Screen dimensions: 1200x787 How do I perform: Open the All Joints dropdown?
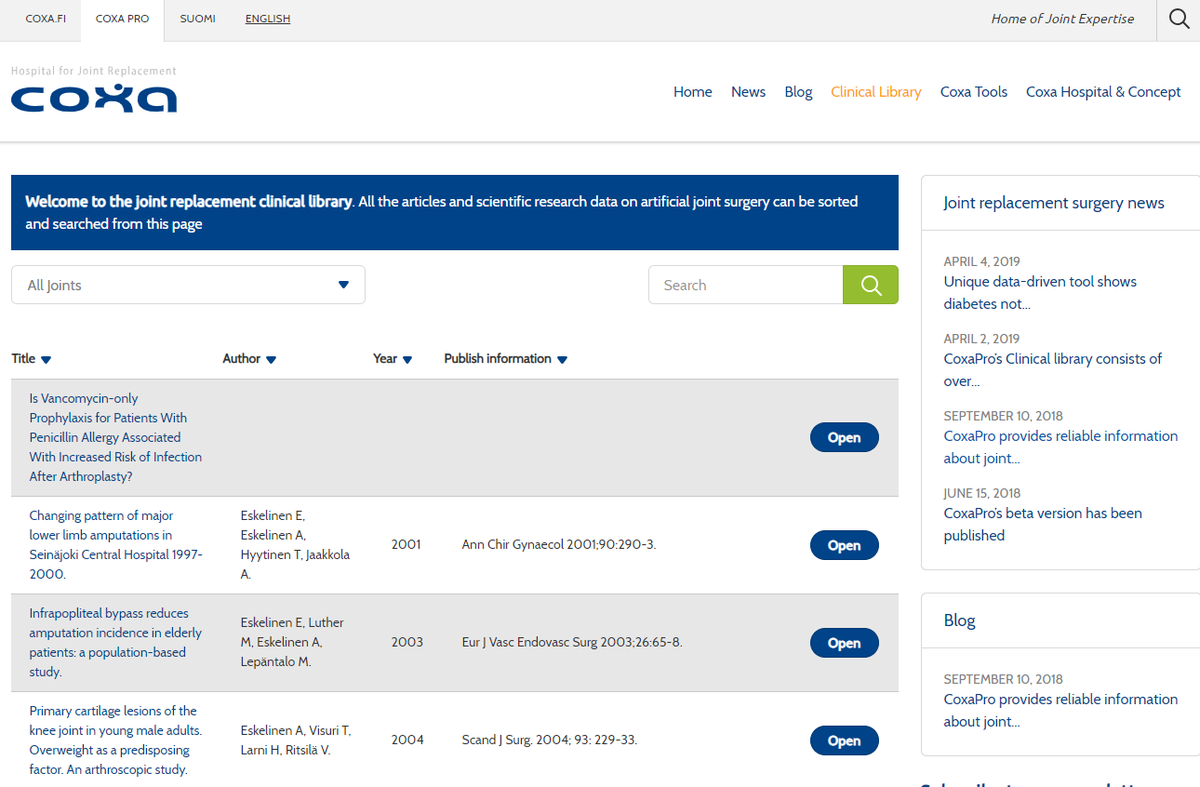pyautogui.click(x=188, y=285)
